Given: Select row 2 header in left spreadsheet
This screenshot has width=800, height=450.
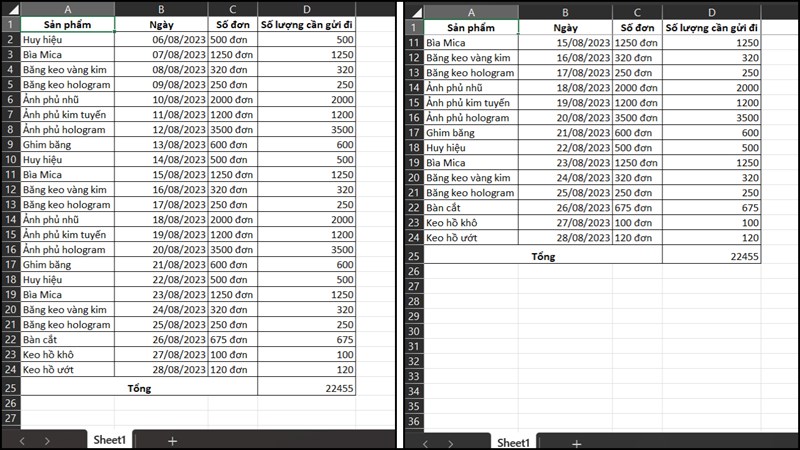Looking at the screenshot, I should click(x=11, y=39).
